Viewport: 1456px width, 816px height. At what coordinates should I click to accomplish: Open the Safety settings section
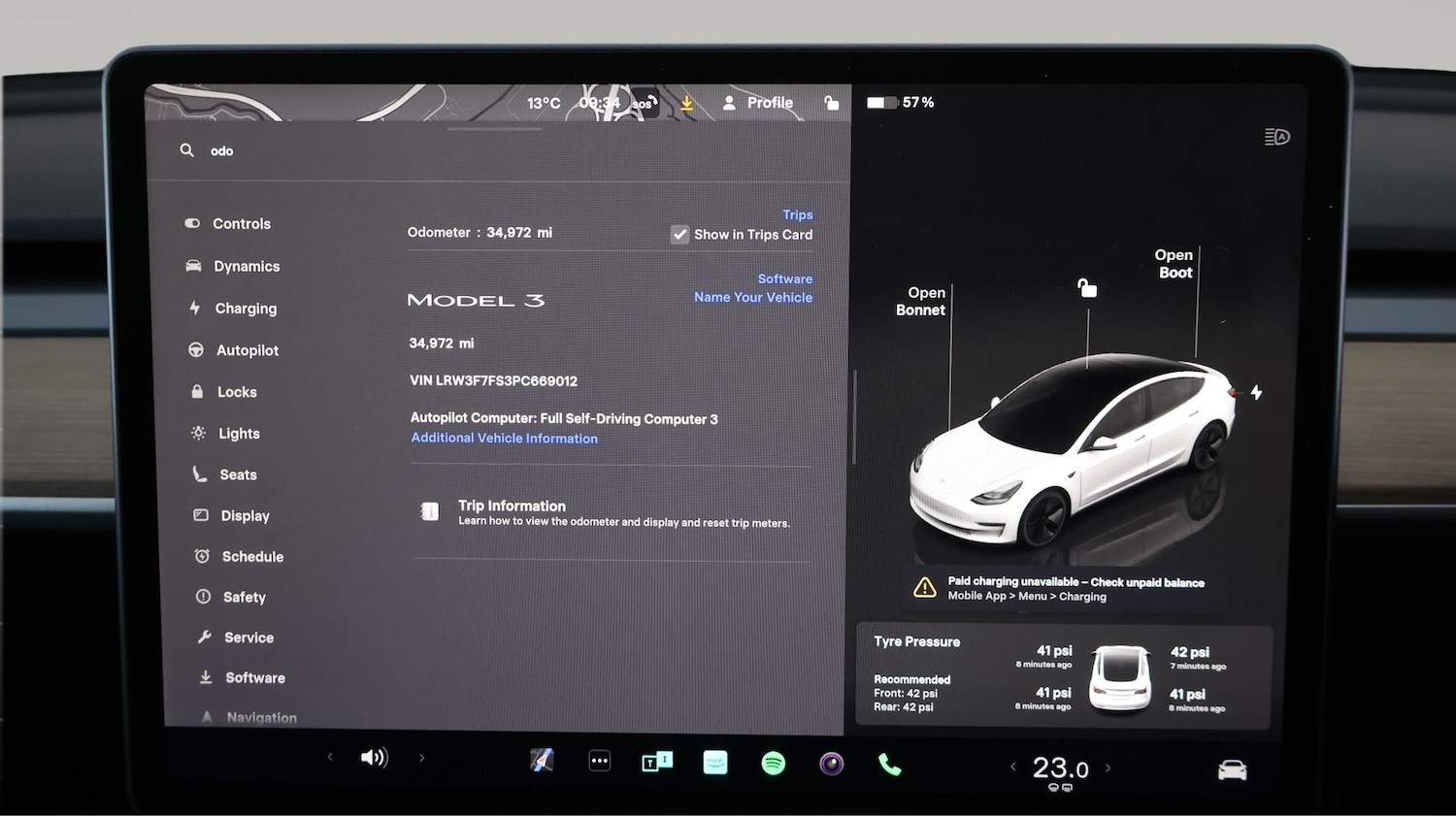tap(244, 597)
